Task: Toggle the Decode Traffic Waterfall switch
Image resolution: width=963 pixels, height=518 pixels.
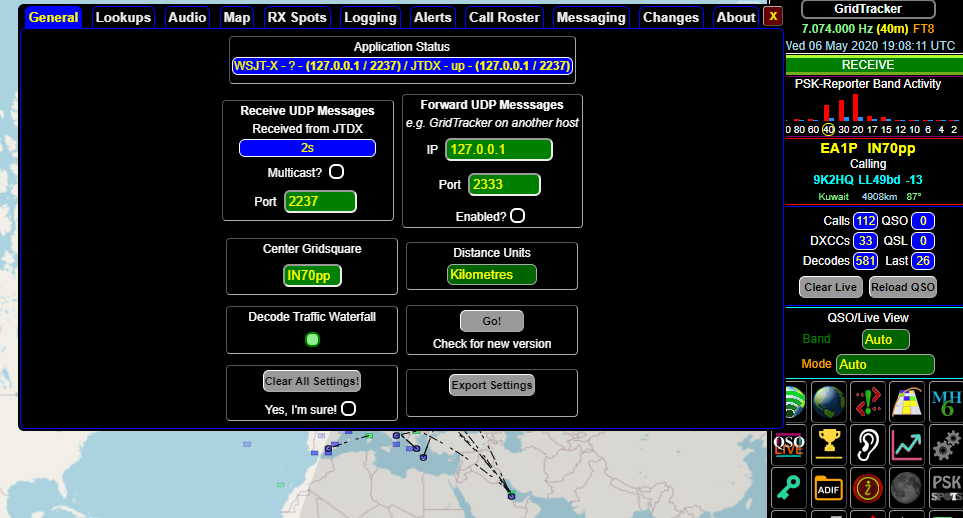Action: (312, 340)
